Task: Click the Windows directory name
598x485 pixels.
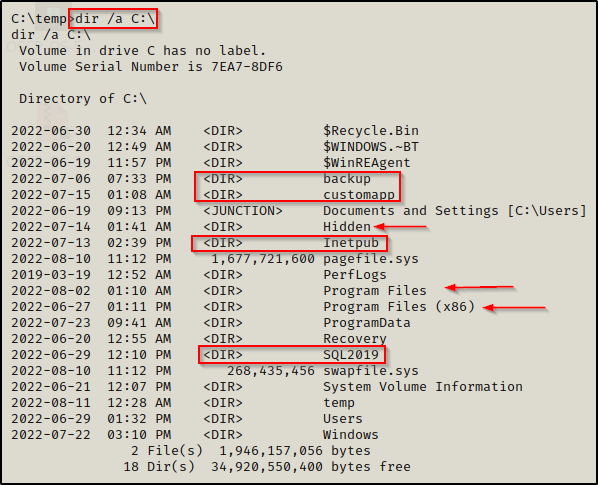Action: click(351, 435)
